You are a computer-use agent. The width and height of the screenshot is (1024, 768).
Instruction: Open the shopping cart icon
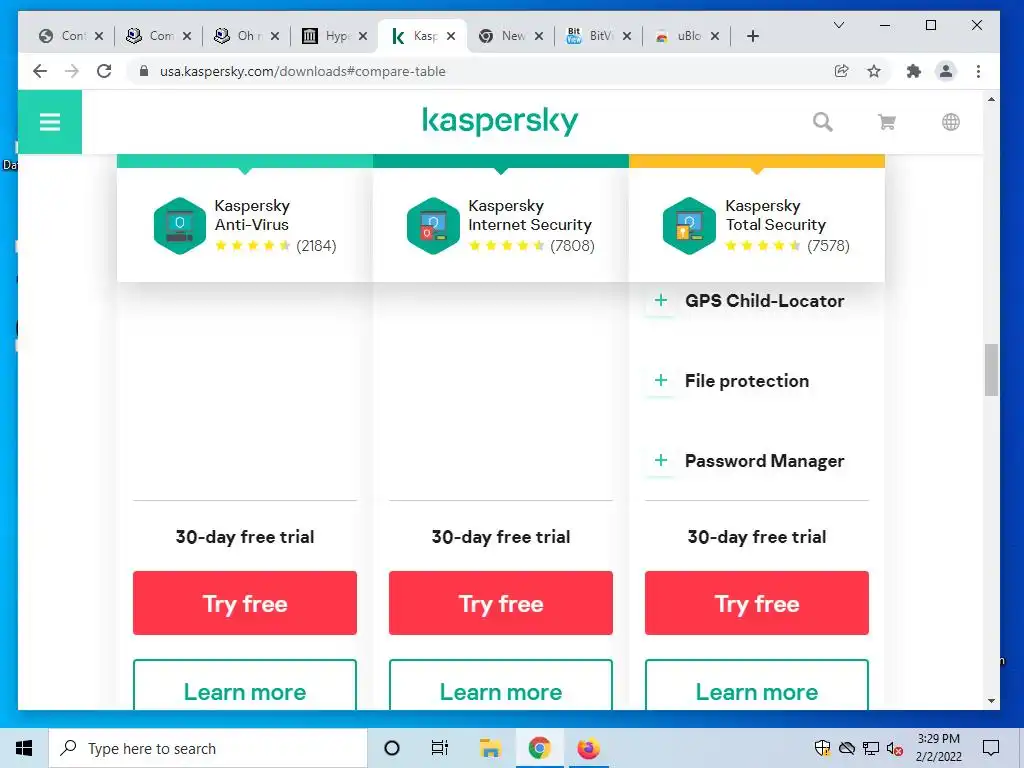coord(886,122)
